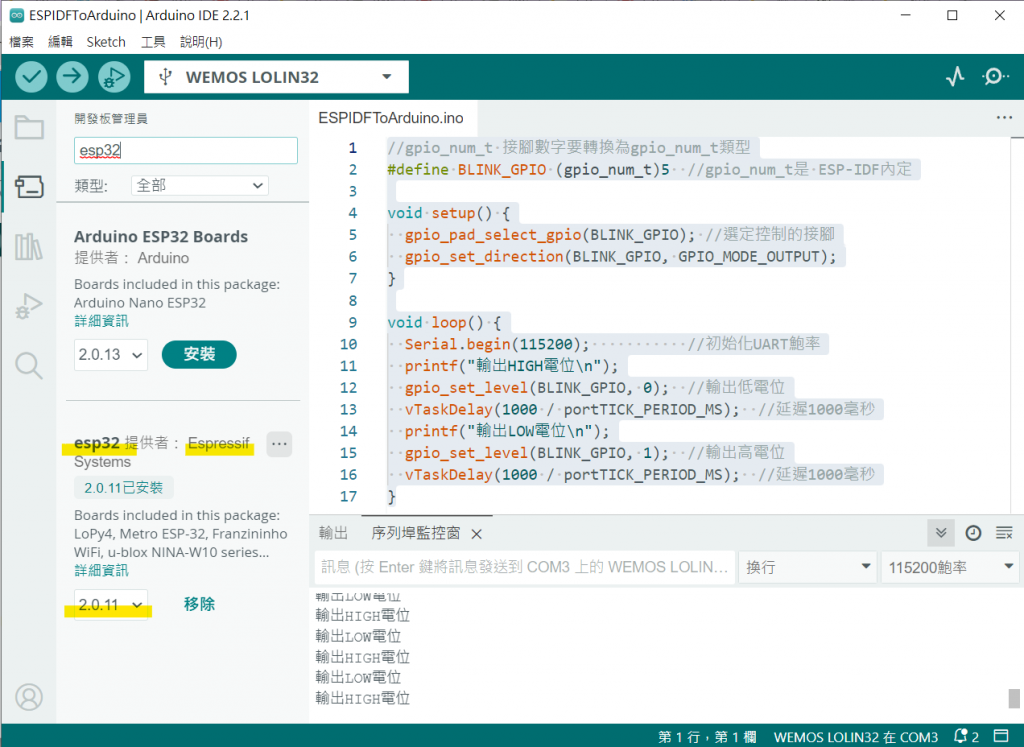This screenshot has height=747, width=1024.
Task: Click line 9 void loop() text
Action: tap(444, 322)
